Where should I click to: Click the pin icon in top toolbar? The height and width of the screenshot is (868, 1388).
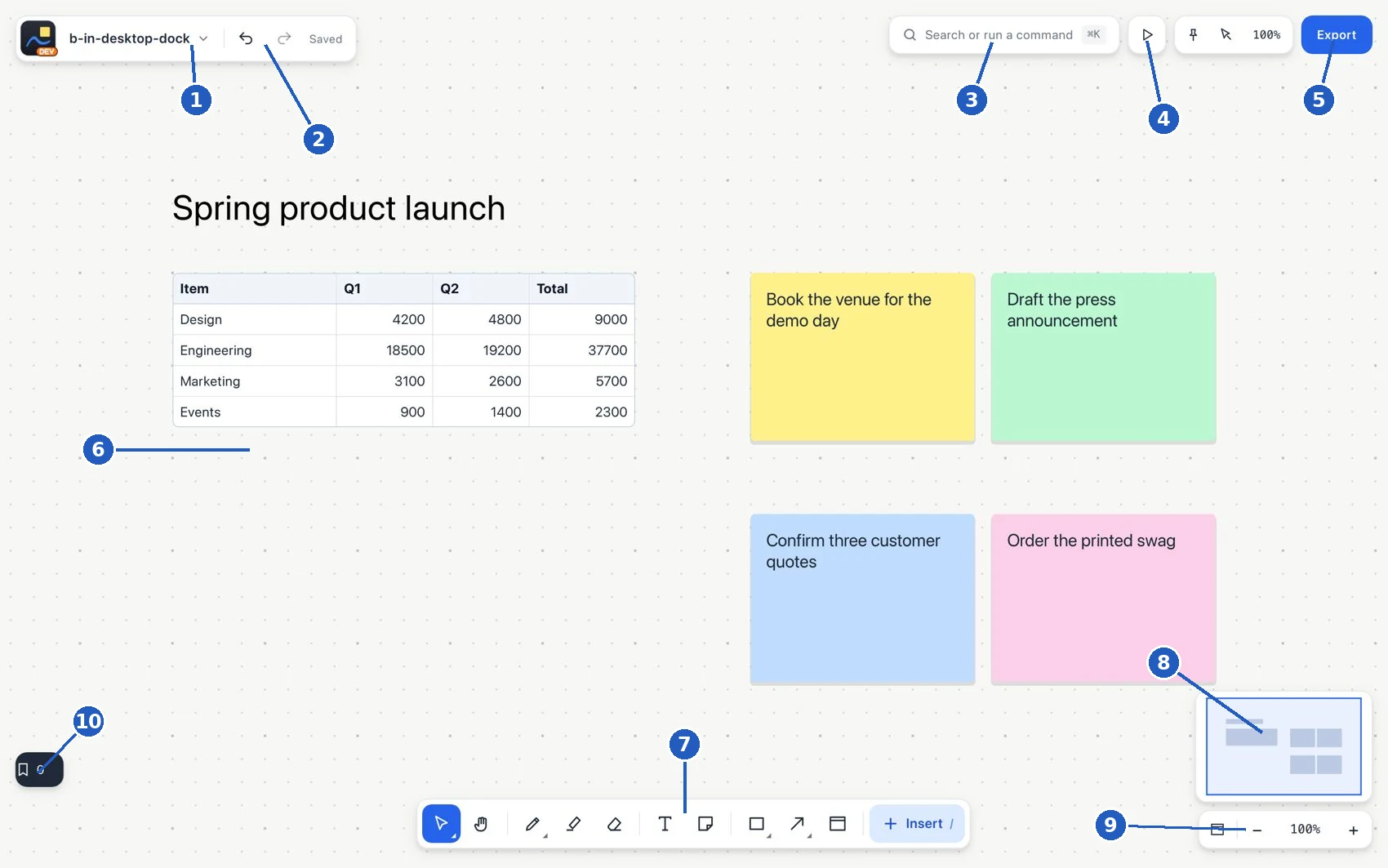click(1193, 34)
